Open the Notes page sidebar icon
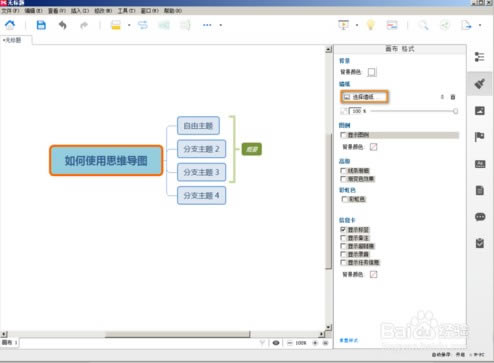 (480, 190)
